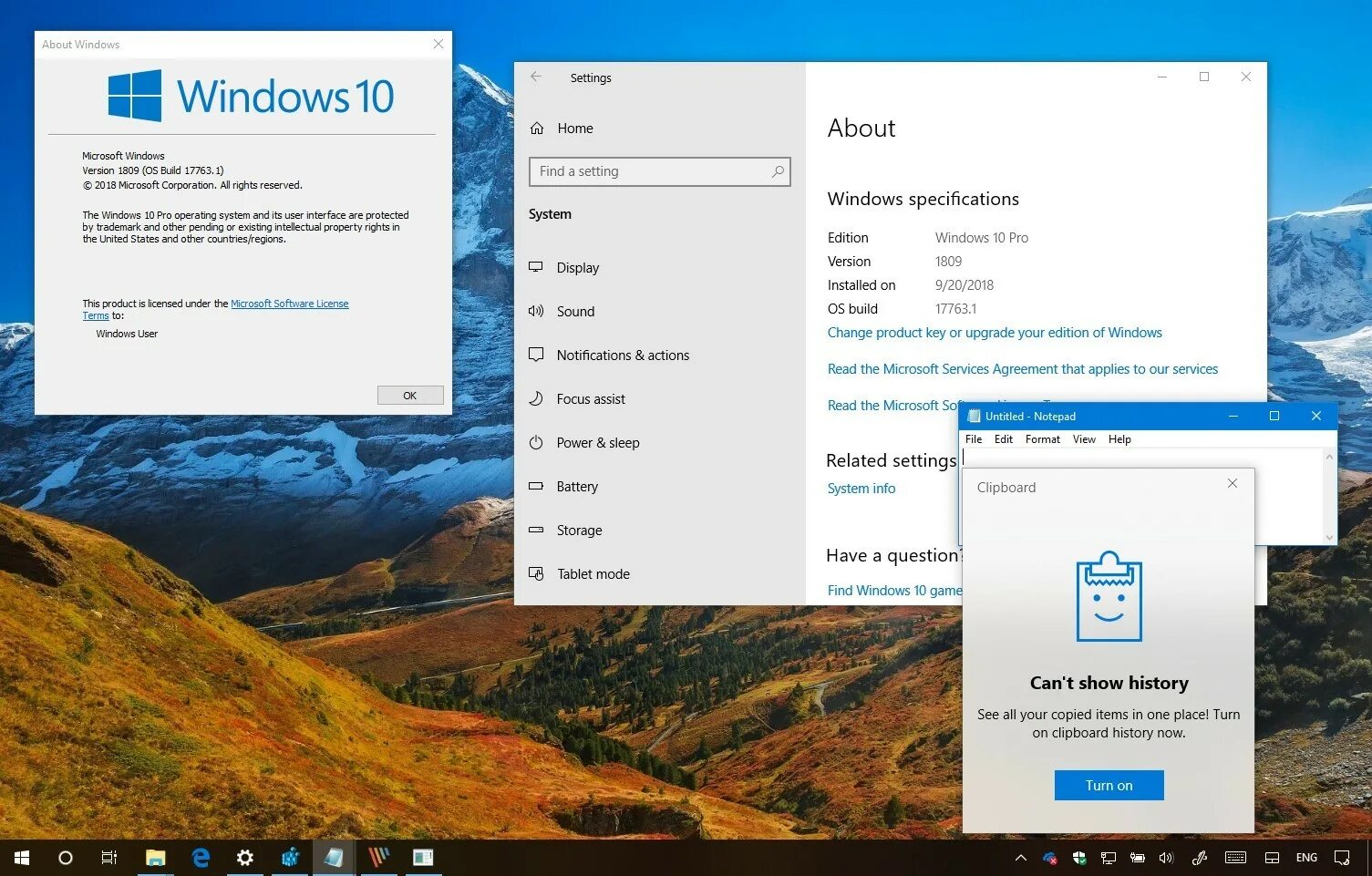The image size is (1372, 876).
Task: Open Storage settings via drive icon
Action: coord(537,530)
